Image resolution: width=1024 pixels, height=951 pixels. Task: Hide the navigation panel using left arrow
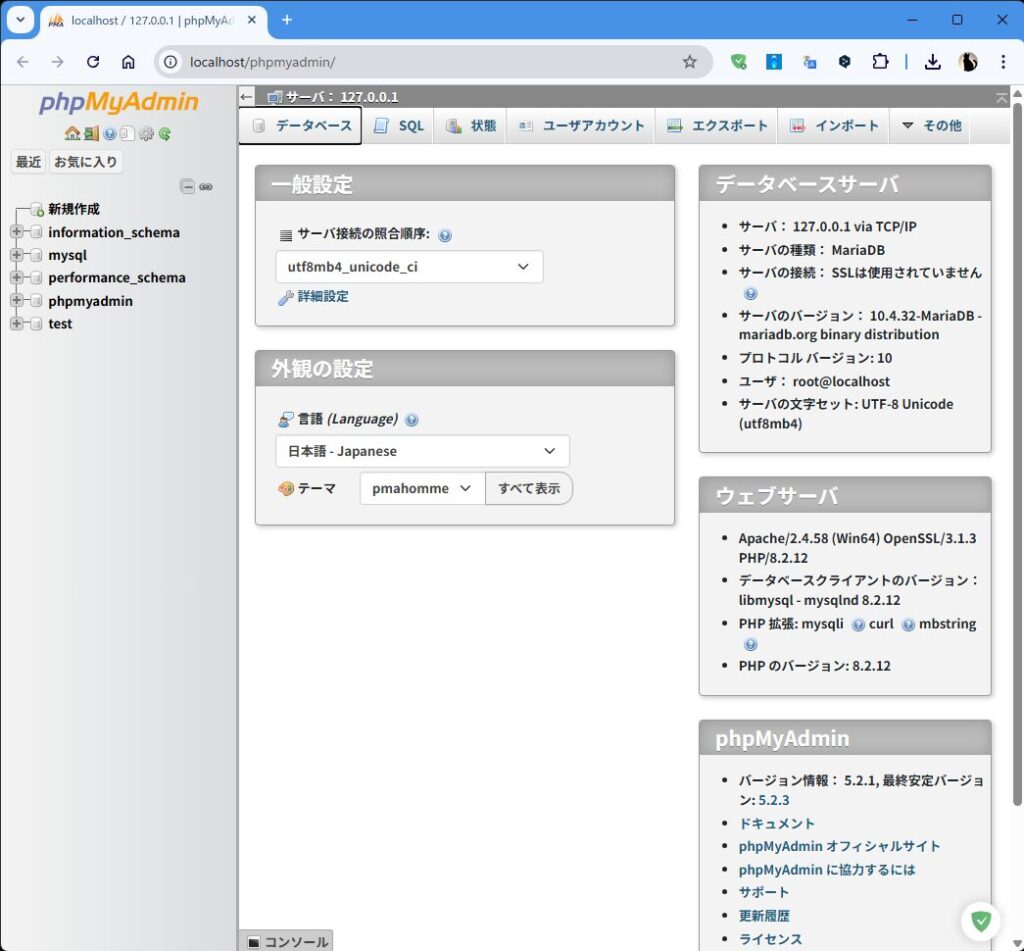click(247, 97)
